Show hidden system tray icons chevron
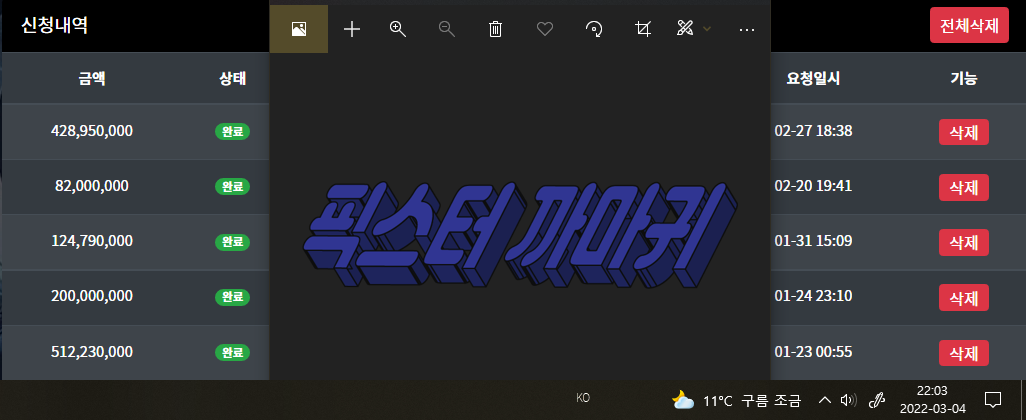 point(824,400)
